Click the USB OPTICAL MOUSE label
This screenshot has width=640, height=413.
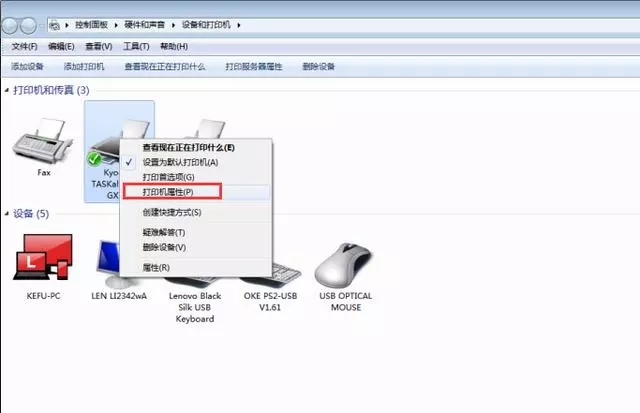click(346, 302)
